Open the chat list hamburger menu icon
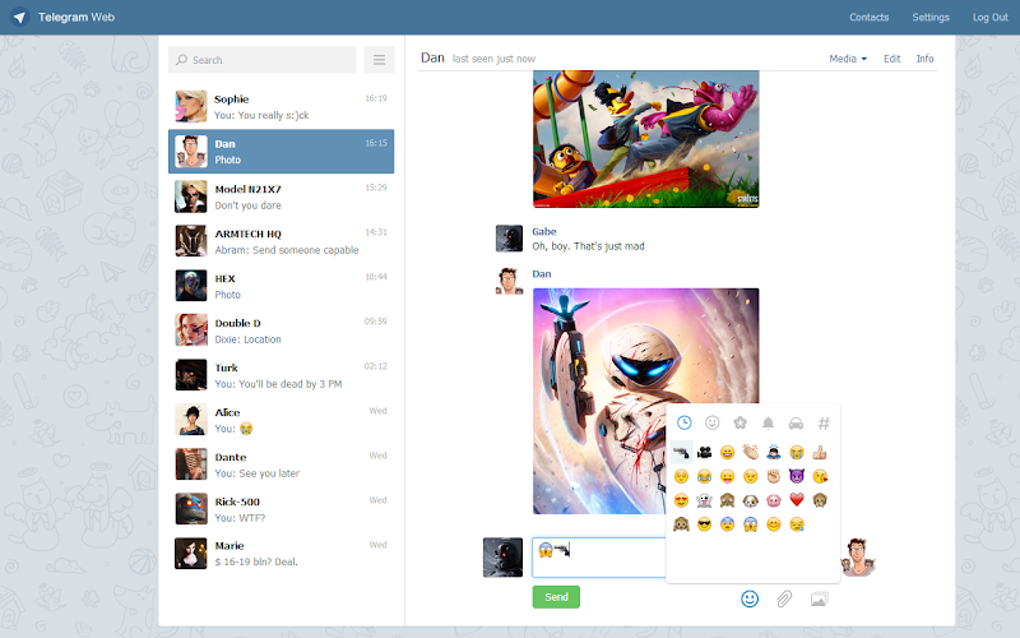The height and width of the screenshot is (638, 1020). (378, 59)
